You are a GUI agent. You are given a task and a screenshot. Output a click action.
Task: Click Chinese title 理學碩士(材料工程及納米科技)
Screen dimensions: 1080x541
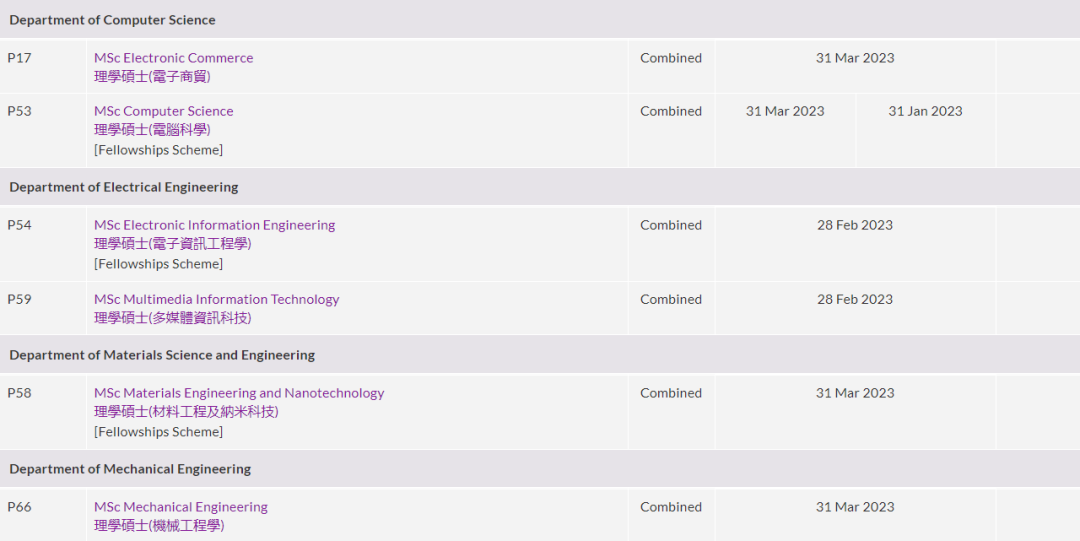186,411
